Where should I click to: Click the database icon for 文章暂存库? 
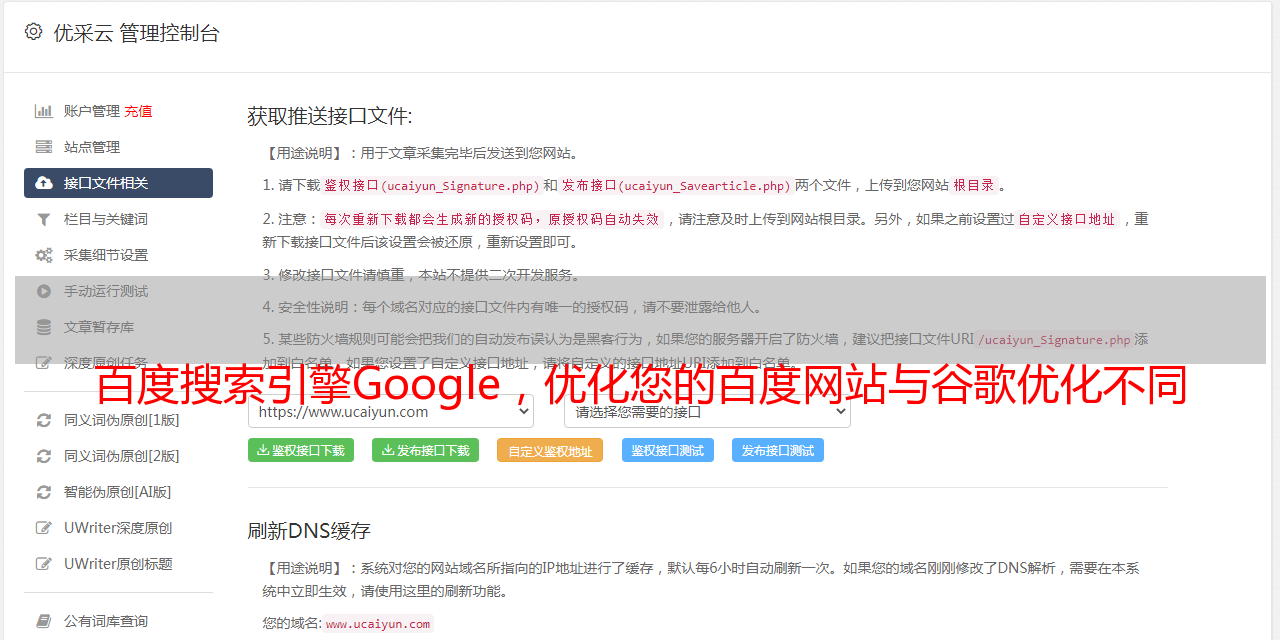43,327
